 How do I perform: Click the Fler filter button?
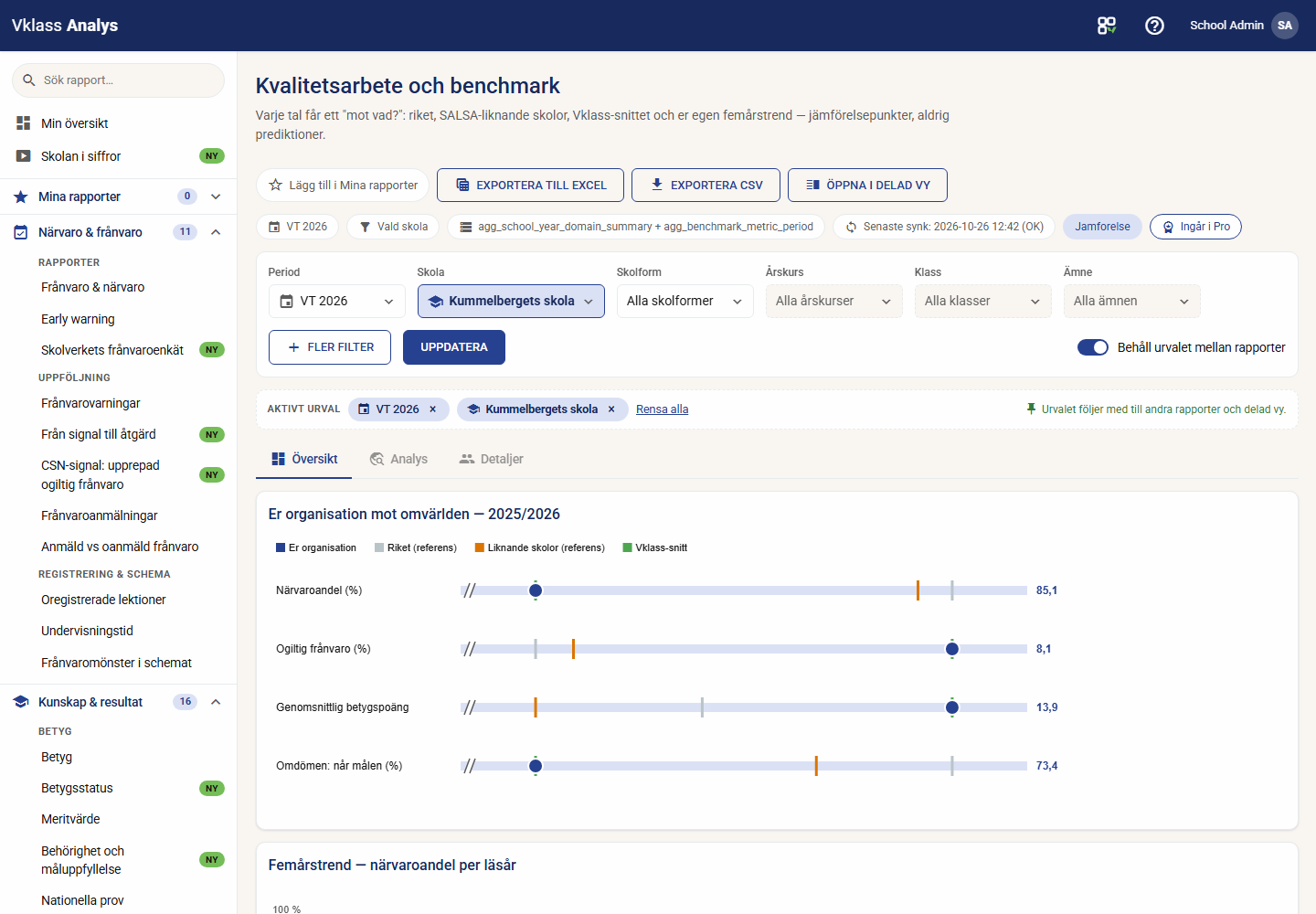click(330, 347)
